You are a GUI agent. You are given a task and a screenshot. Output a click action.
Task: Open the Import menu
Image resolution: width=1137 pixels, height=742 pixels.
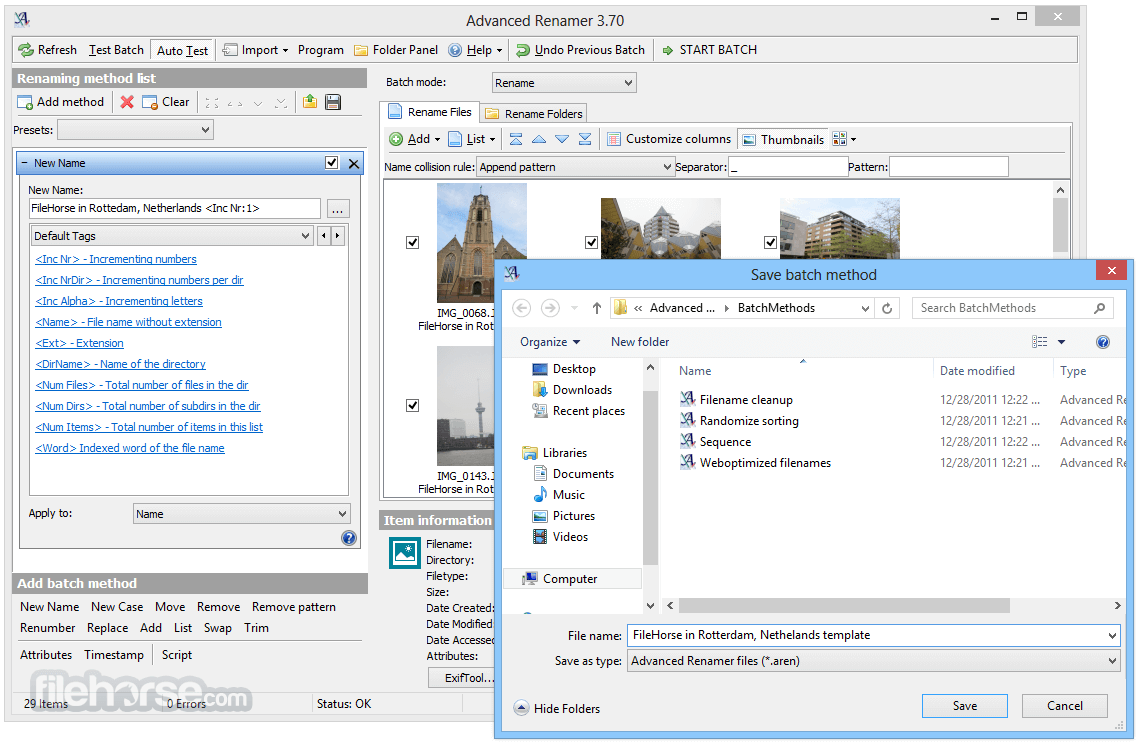point(255,50)
